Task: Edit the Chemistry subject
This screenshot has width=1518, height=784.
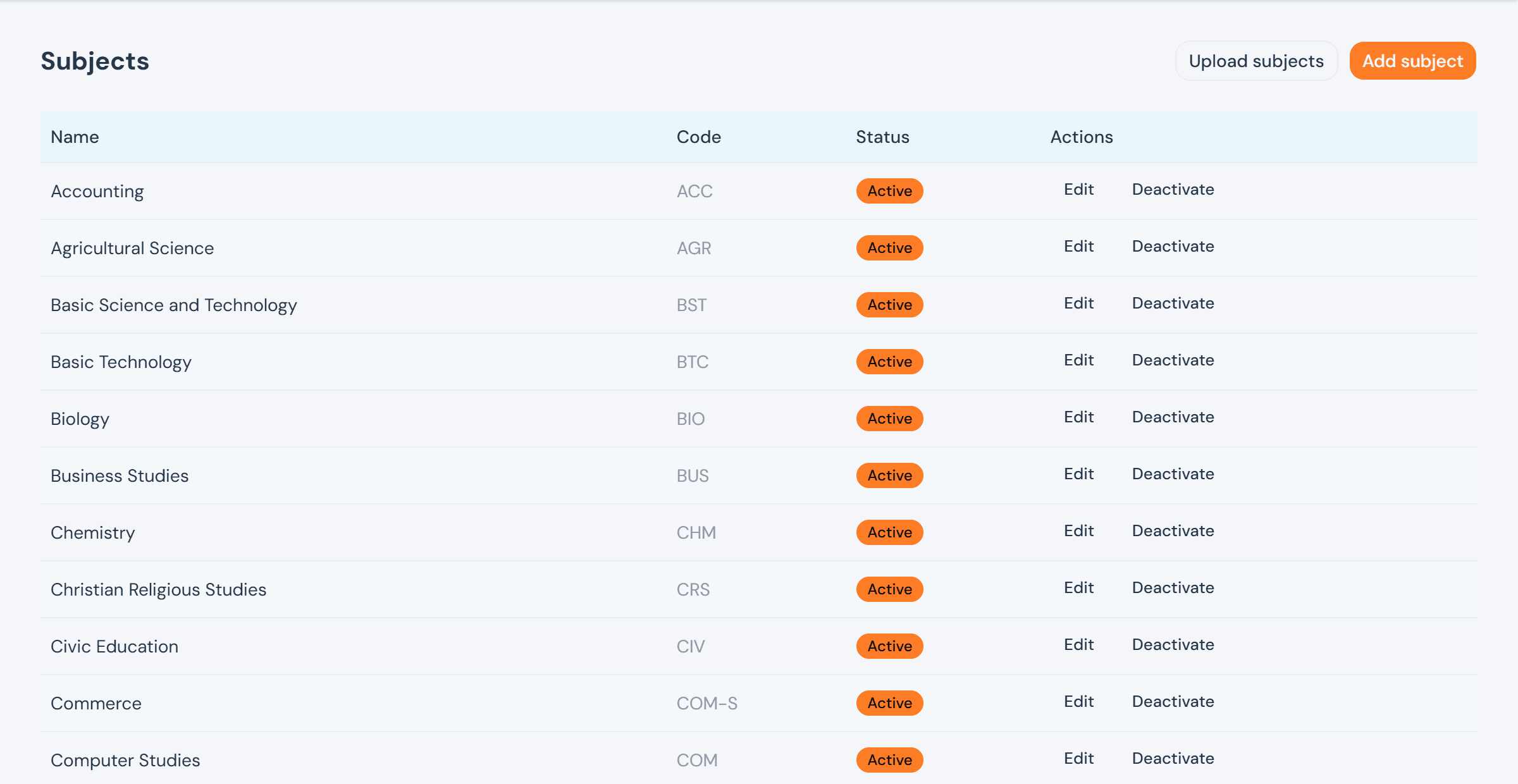Action: click(1078, 531)
